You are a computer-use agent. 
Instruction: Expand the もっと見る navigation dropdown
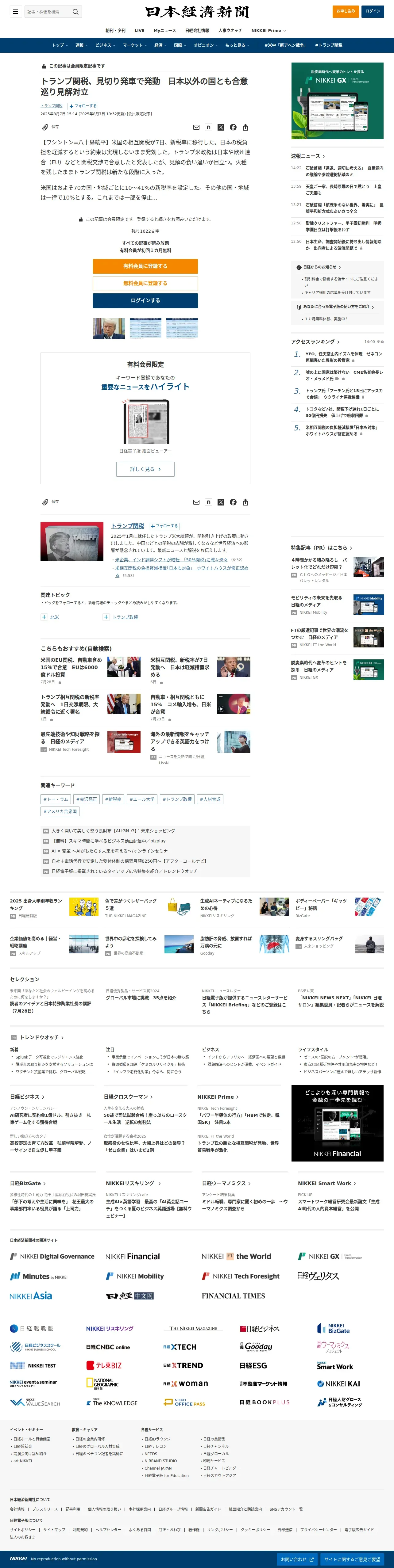coord(237,45)
